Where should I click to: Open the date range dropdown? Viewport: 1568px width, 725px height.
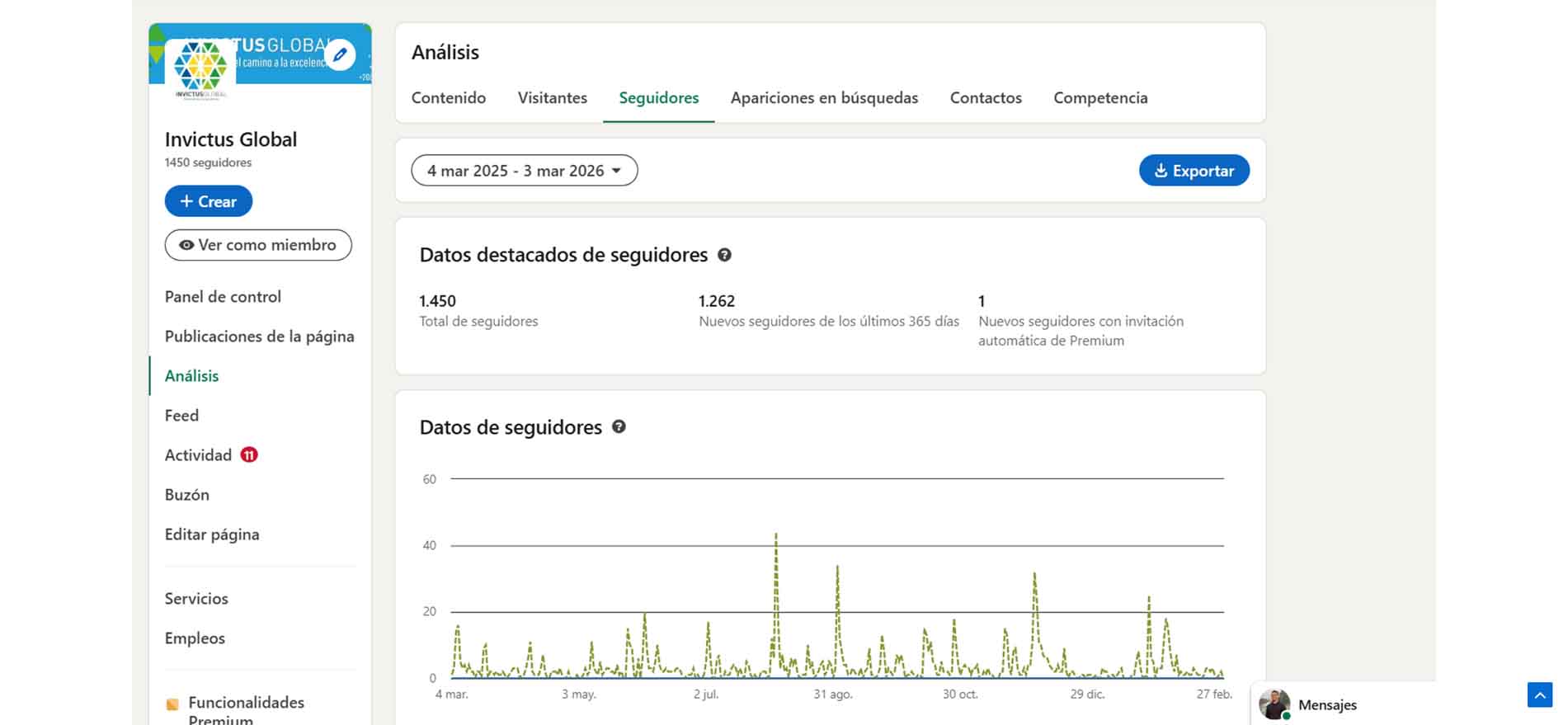(x=524, y=171)
